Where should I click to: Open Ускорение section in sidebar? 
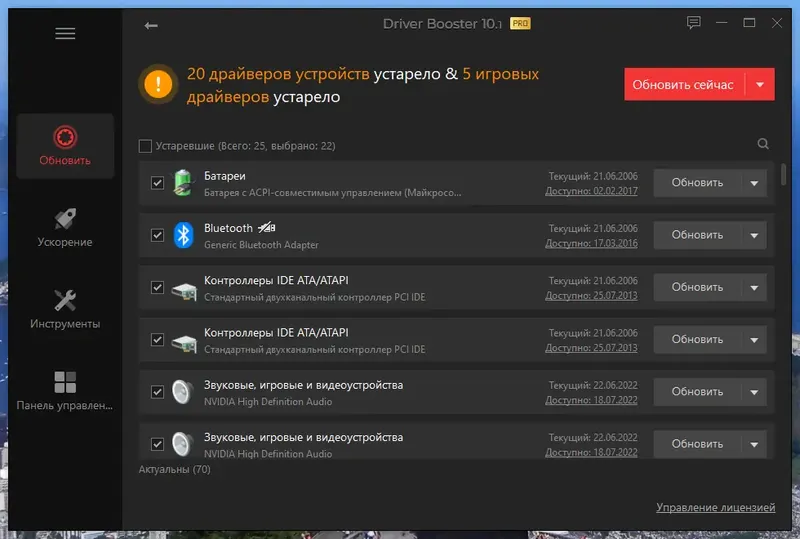point(65,228)
